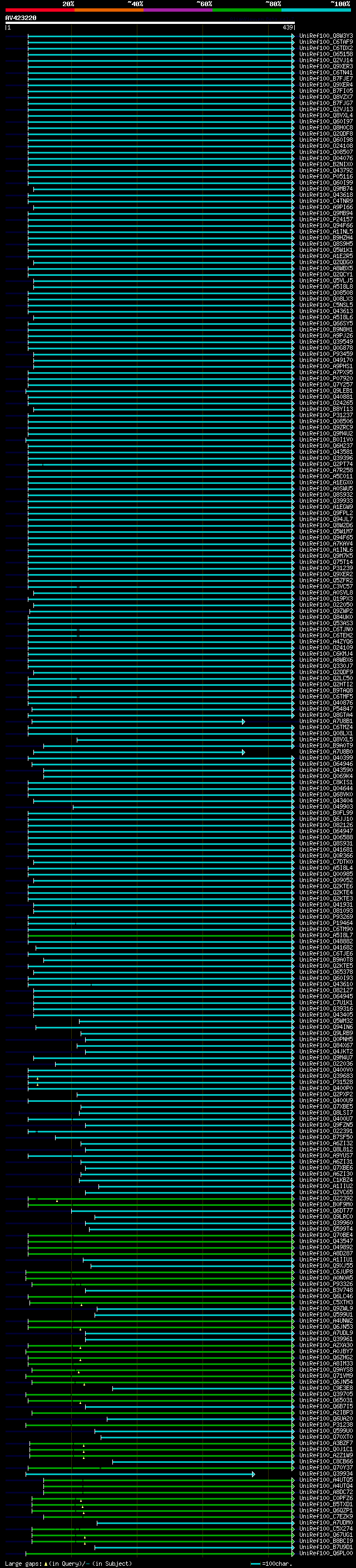This screenshot has height=1568, width=356.
Task: Click the query end position label 439
Action: [x=287, y=27]
